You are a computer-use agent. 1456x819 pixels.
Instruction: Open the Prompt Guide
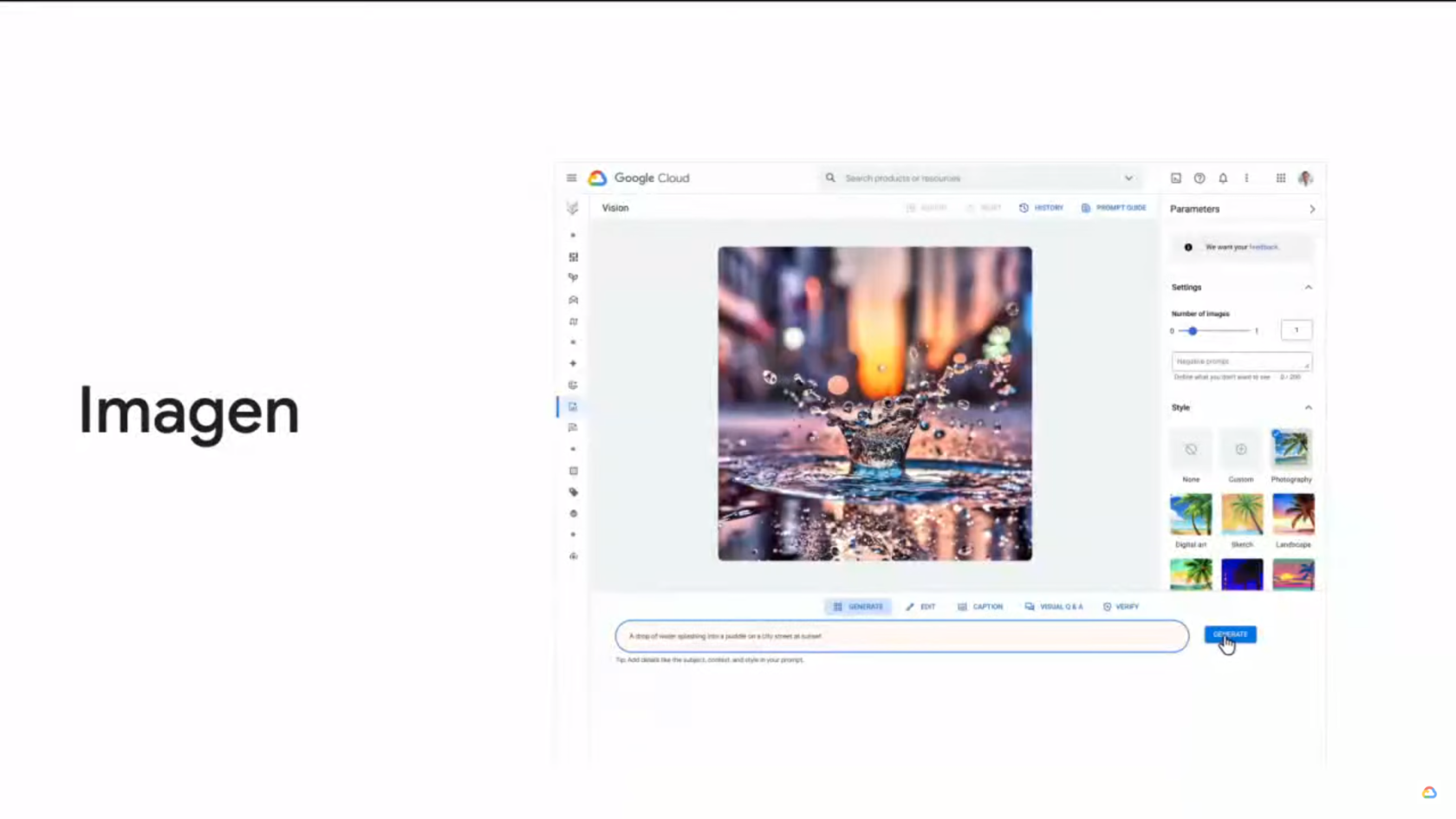(x=1114, y=208)
